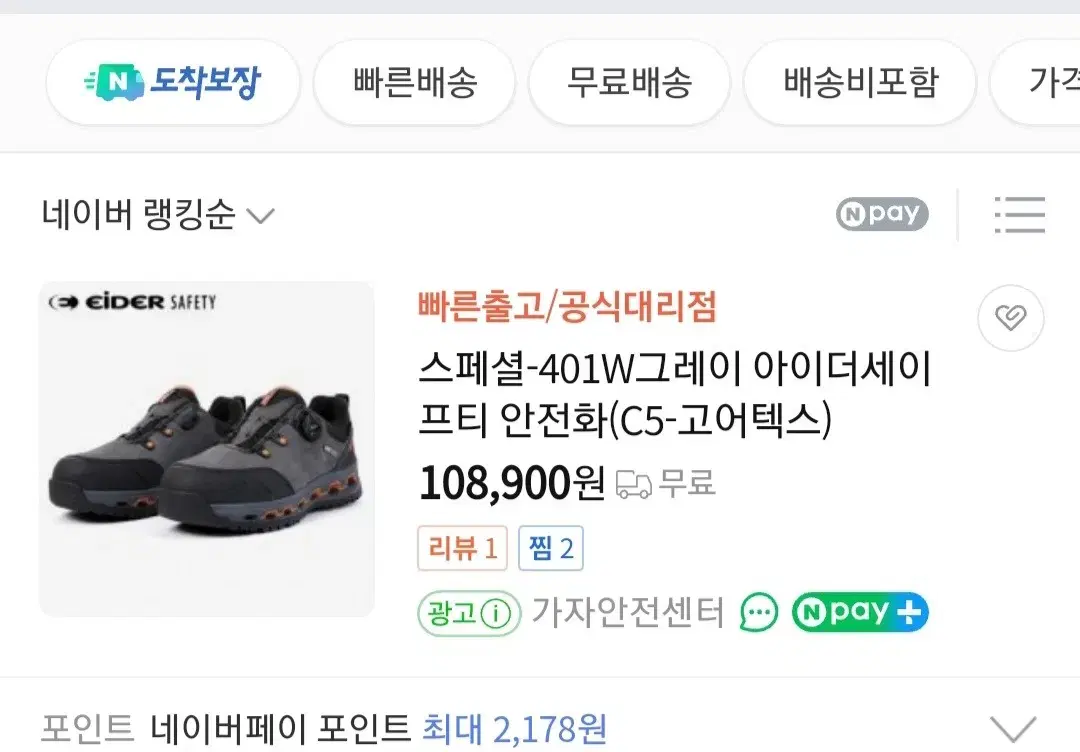Enable the 빠른배송 filter chip
1080x752 pixels.
click(415, 83)
